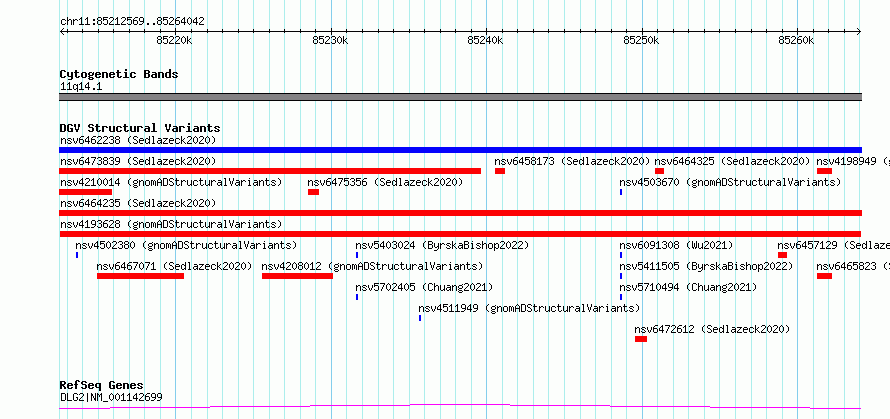
Task: Click the red nsv4208012 variant bar
Action: [297, 276]
